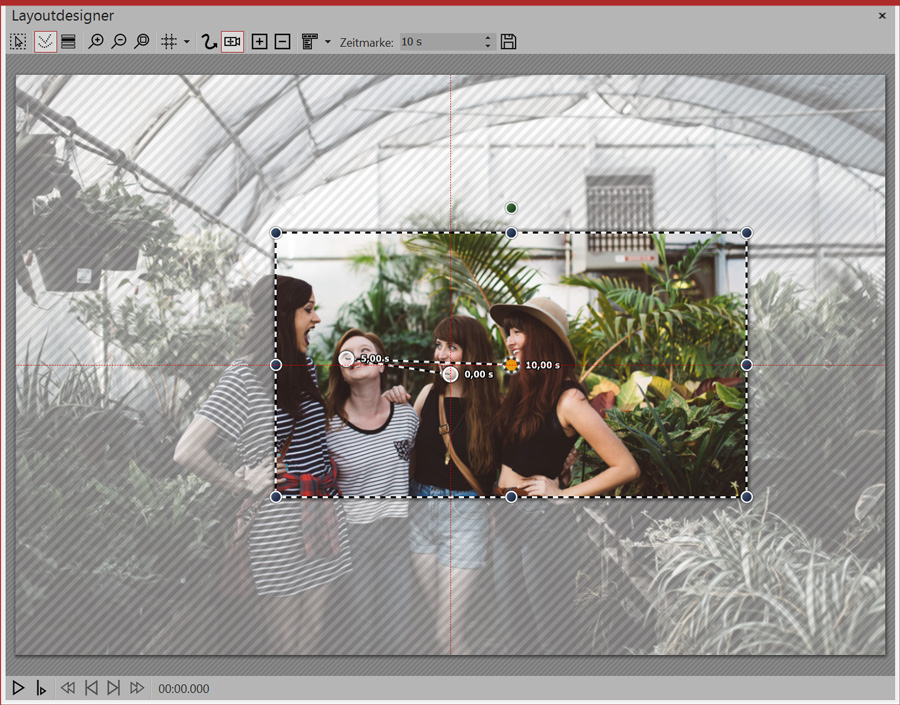Toggle the motion path mode button

click(x=44, y=42)
